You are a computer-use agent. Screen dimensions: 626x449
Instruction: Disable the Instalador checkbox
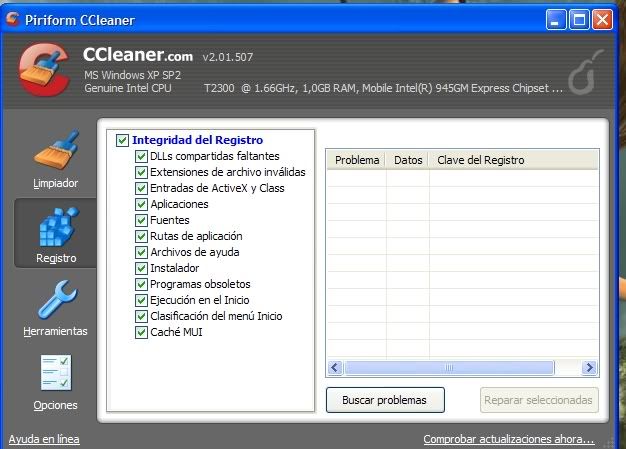point(141,268)
